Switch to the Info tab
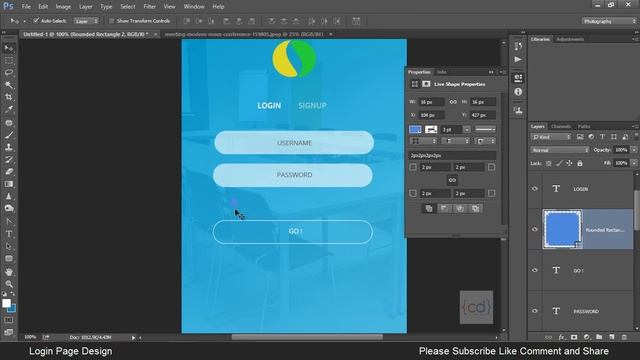The height and width of the screenshot is (360, 640). [442, 72]
